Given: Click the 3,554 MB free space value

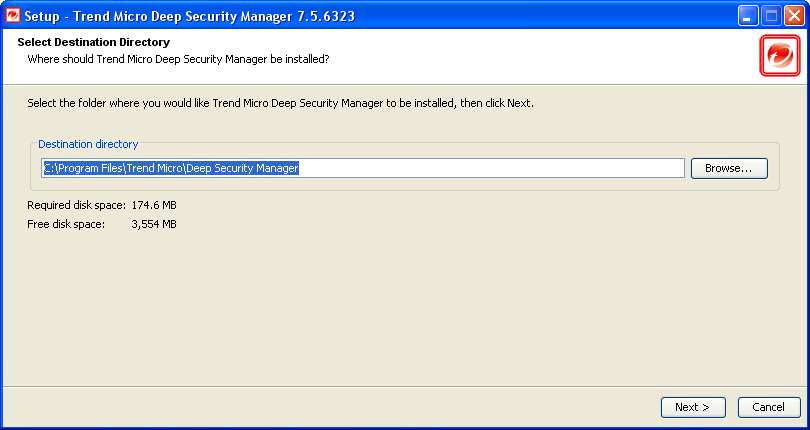Looking at the screenshot, I should tap(154, 224).
